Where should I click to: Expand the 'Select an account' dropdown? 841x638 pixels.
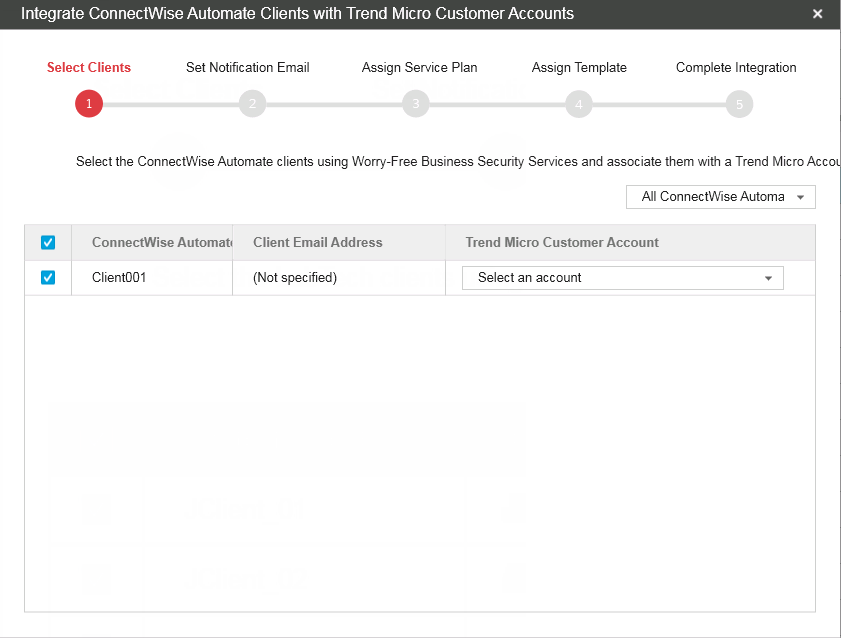tap(622, 278)
